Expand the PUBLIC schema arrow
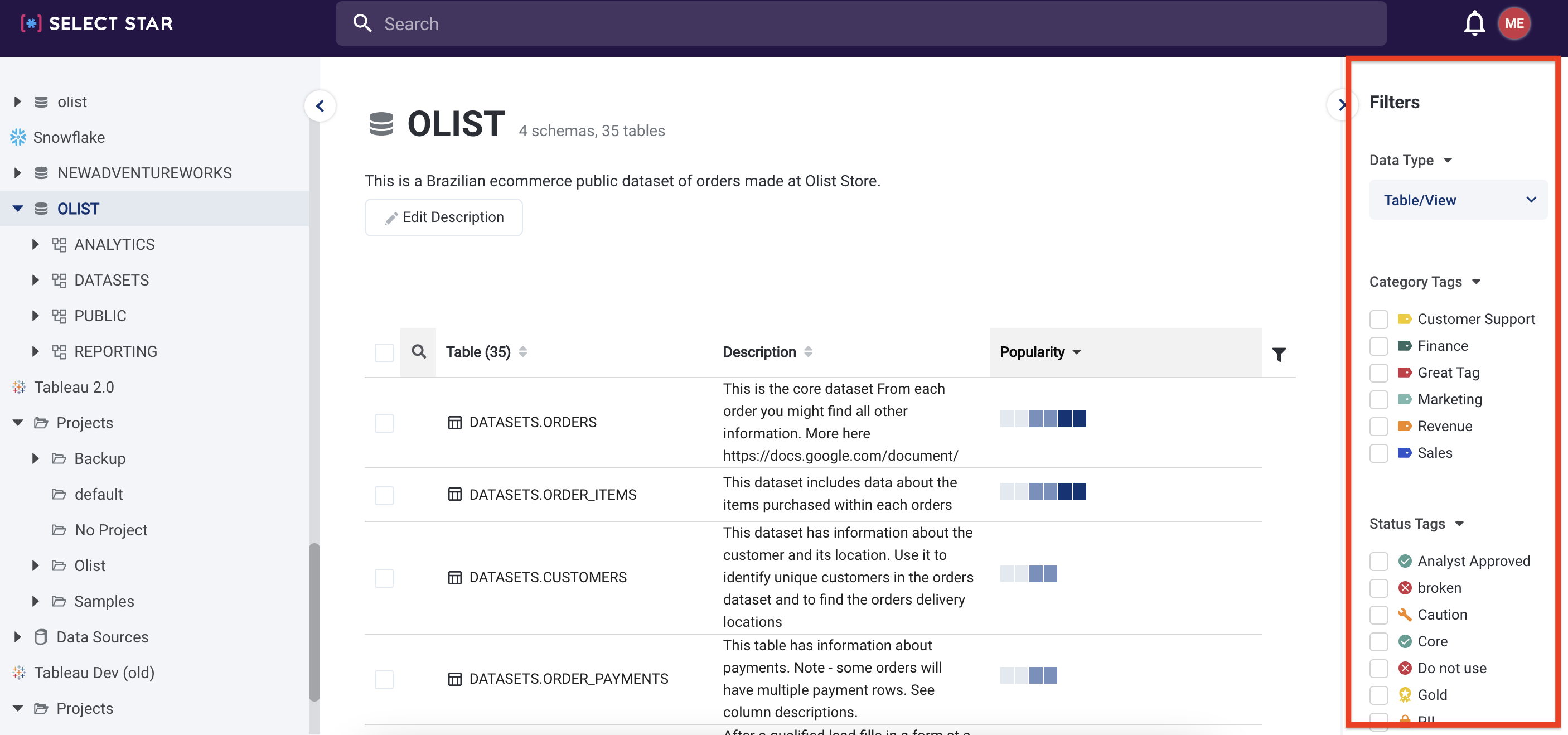The height and width of the screenshot is (735, 1568). pos(35,316)
